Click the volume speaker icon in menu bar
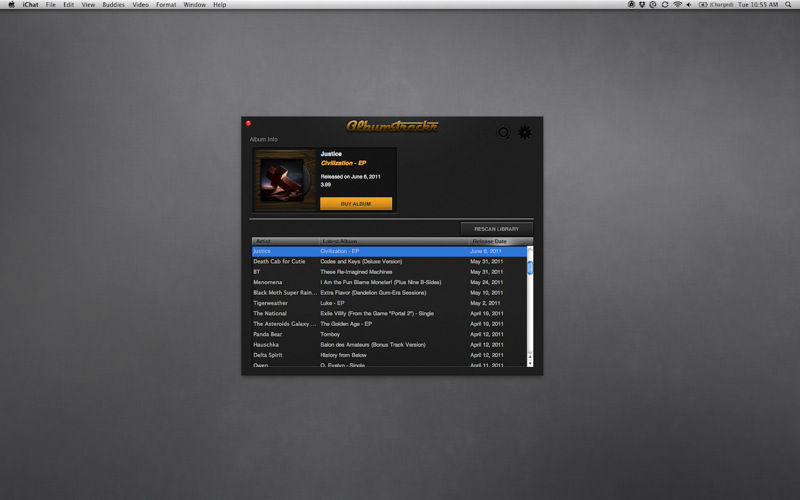Image resolution: width=800 pixels, height=500 pixels. click(x=689, y=5)
